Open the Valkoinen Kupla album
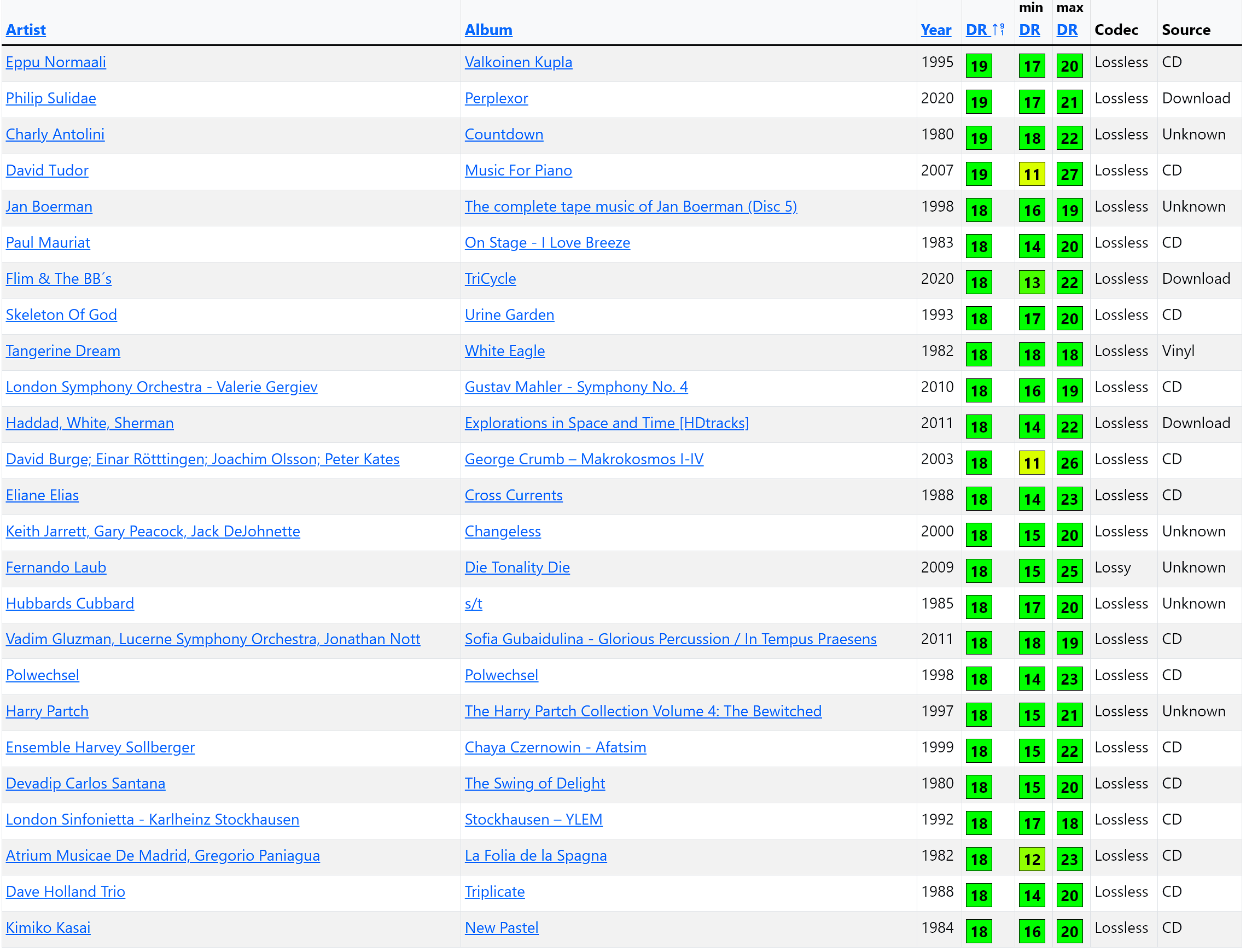 (x=518, y=62)
